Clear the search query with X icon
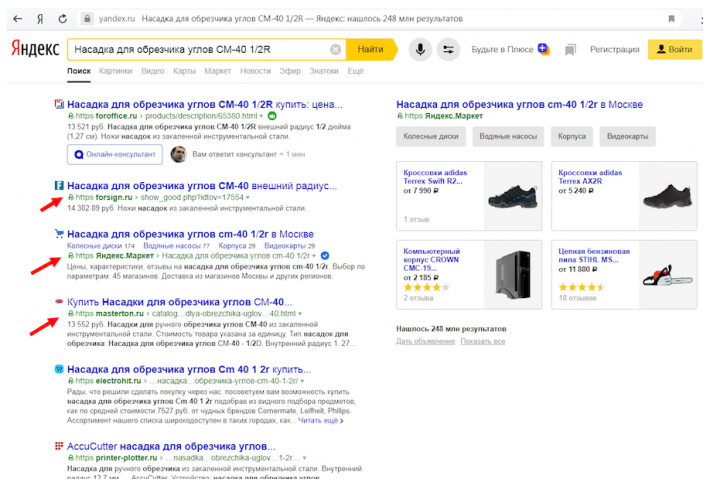 (x=335, y=49)
